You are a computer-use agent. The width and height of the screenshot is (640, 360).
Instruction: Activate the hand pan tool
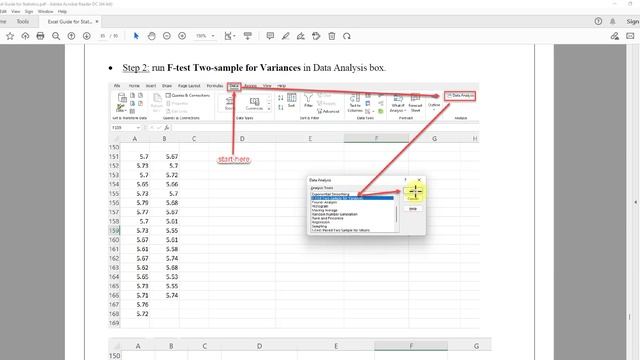tap(151, 36)
